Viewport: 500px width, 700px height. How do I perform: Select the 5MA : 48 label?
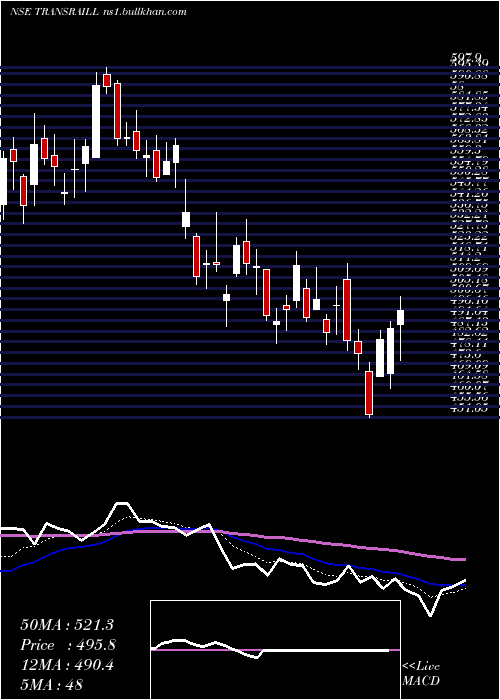(x=52, y=685)
